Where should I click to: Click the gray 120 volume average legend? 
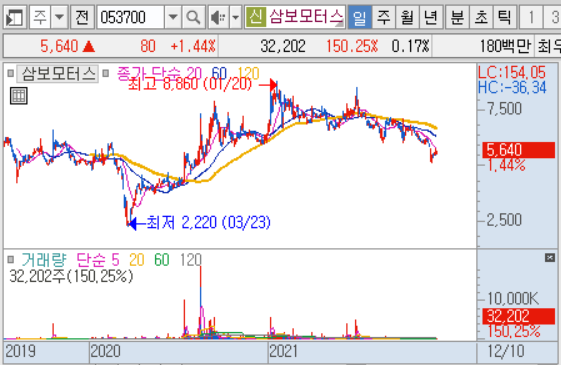point(191,260)
